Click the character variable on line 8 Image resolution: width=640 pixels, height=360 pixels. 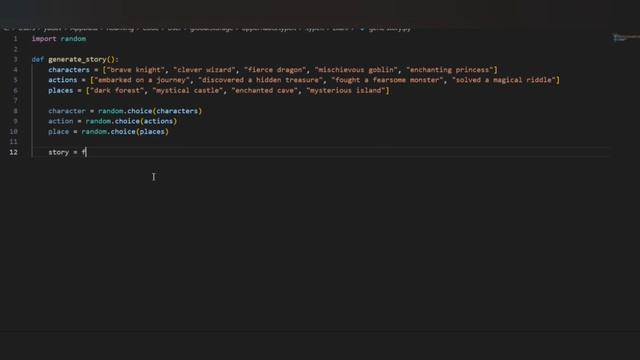(x=67, y=111)
